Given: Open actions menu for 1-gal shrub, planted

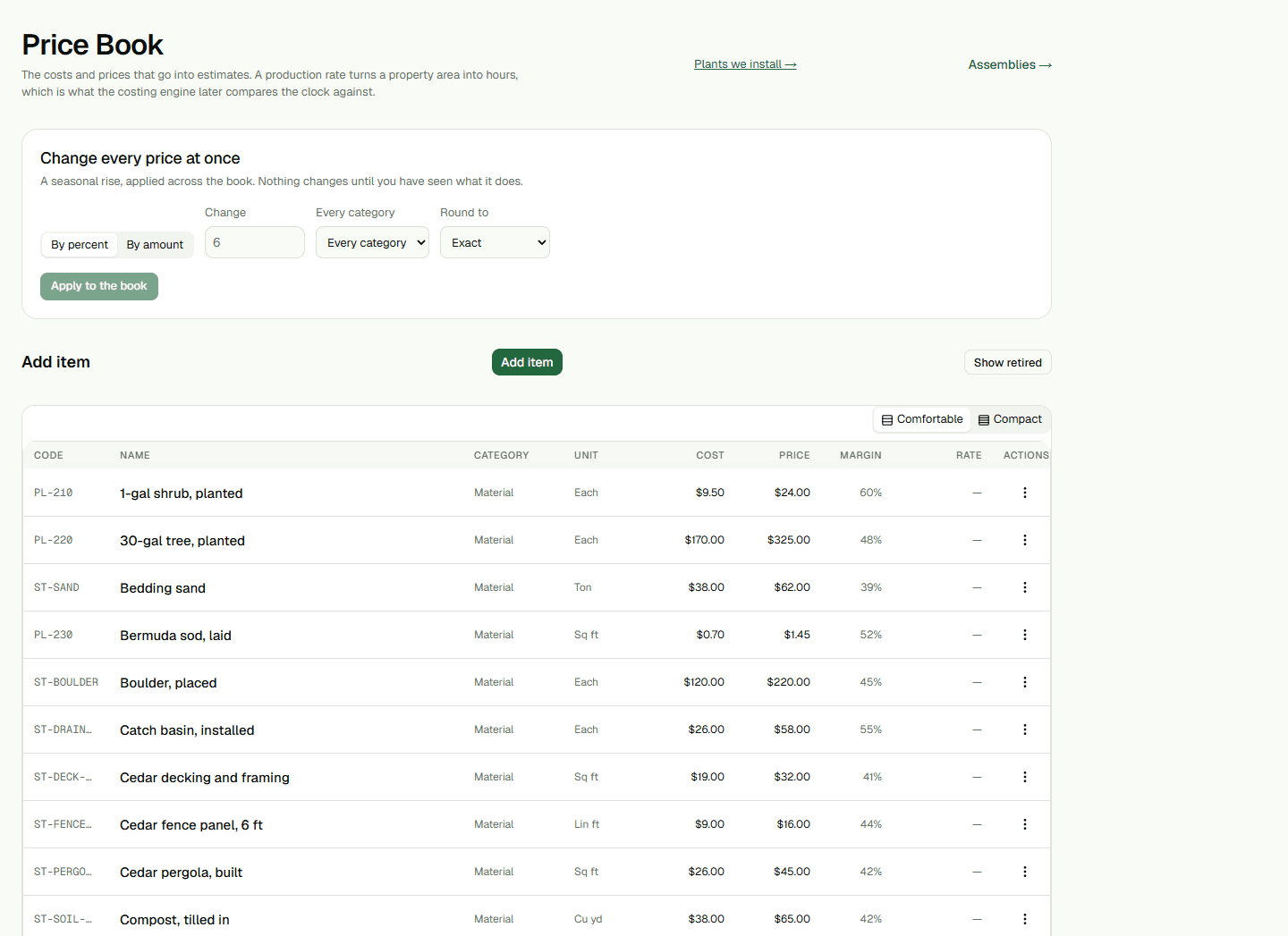Looking at the screenshot, I should click(x=1025, y=493).
